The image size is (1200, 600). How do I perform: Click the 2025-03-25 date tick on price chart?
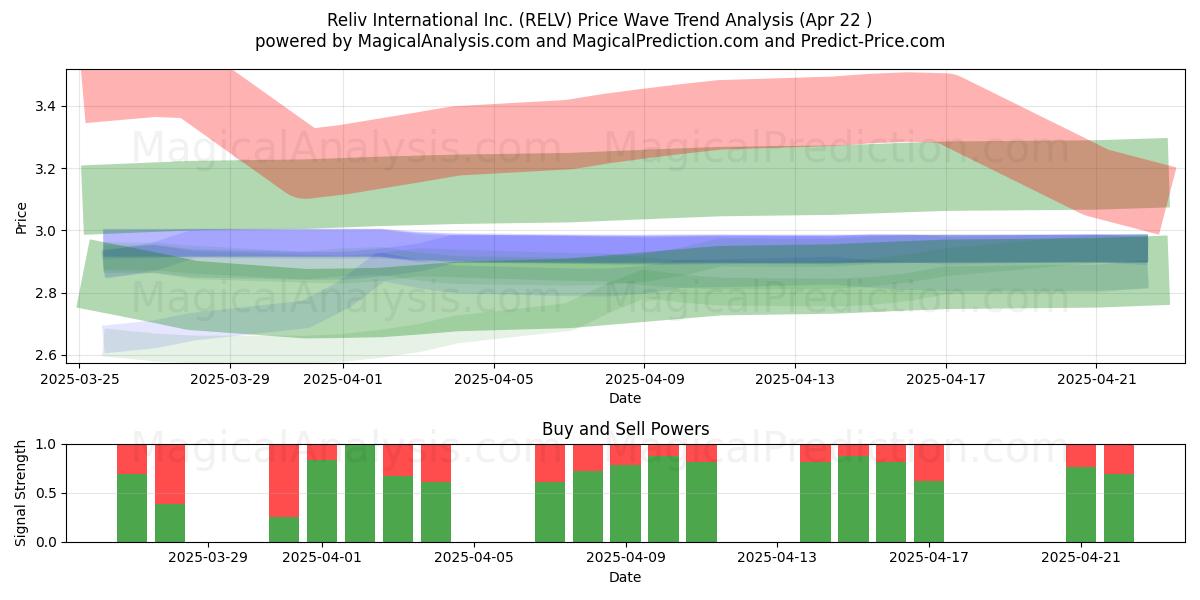pos(80,380)
